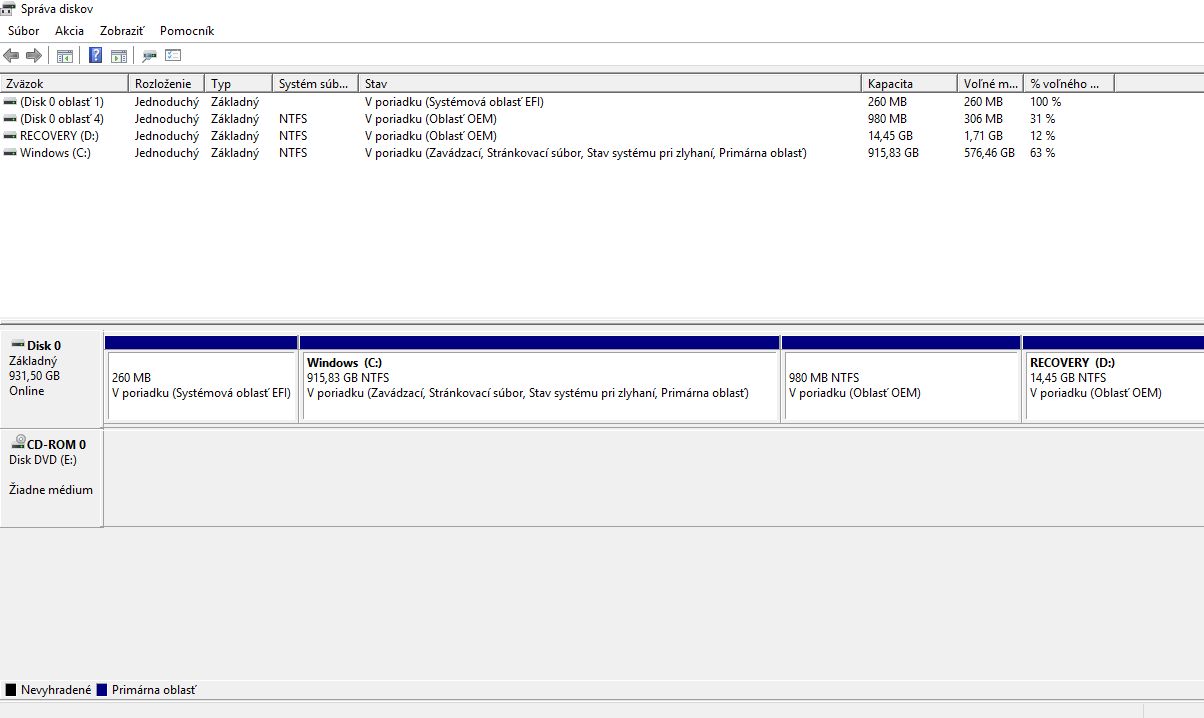Click the drive icon beside (Disk 0 oblasť 4)
Image resolution: width=1204 pixels, height=718 pixels.
point(10,119)
